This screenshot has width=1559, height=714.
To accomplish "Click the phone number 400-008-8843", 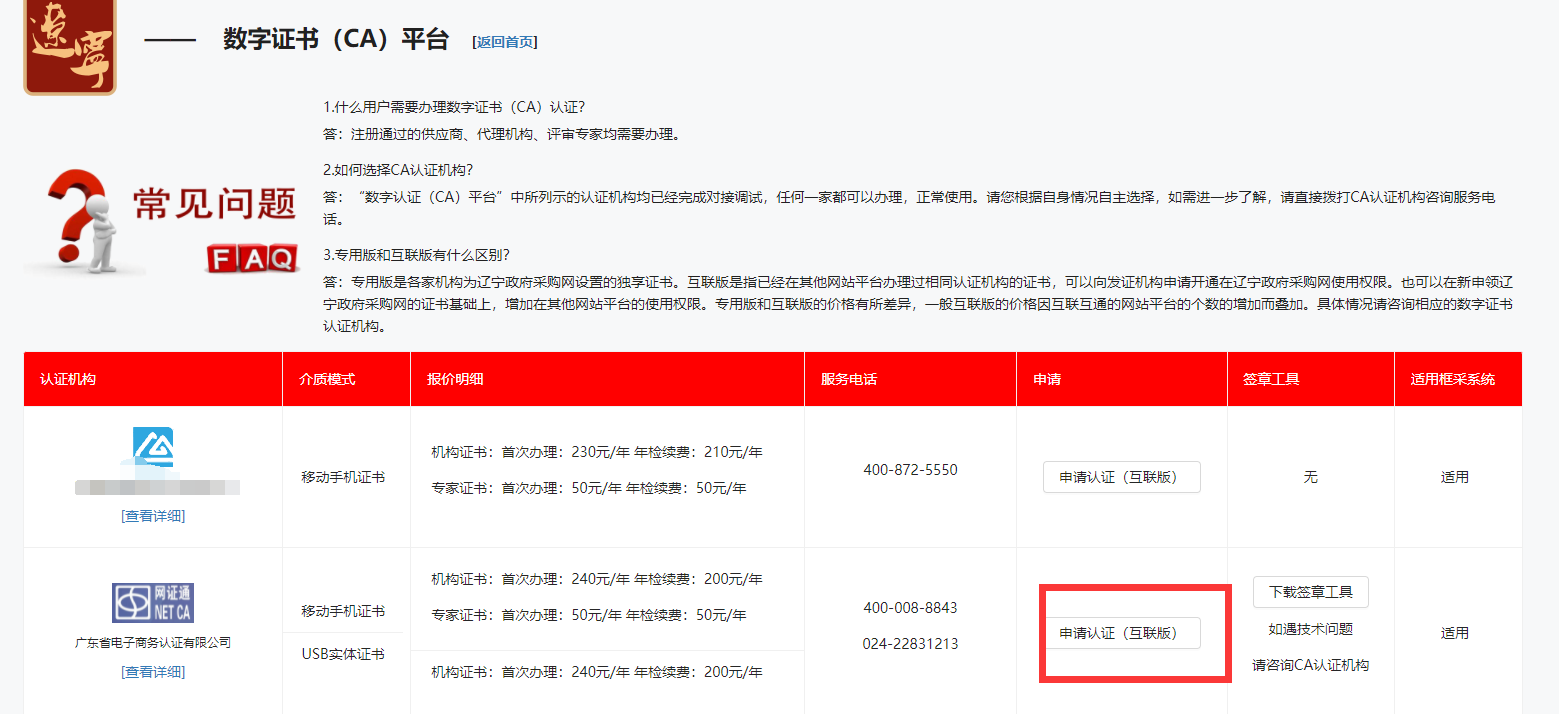I will pyautogui.click(x=910, y=608).
